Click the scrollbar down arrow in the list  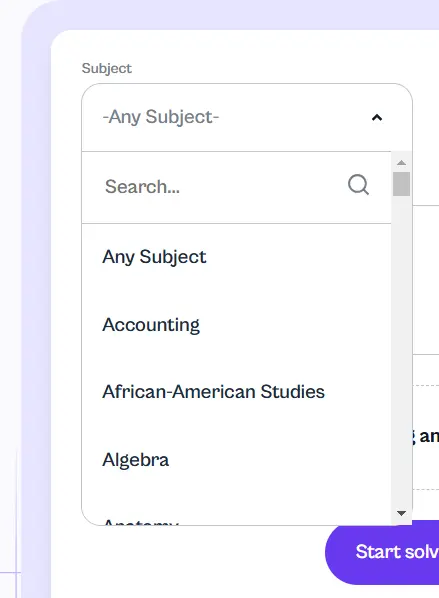[401, 513]
